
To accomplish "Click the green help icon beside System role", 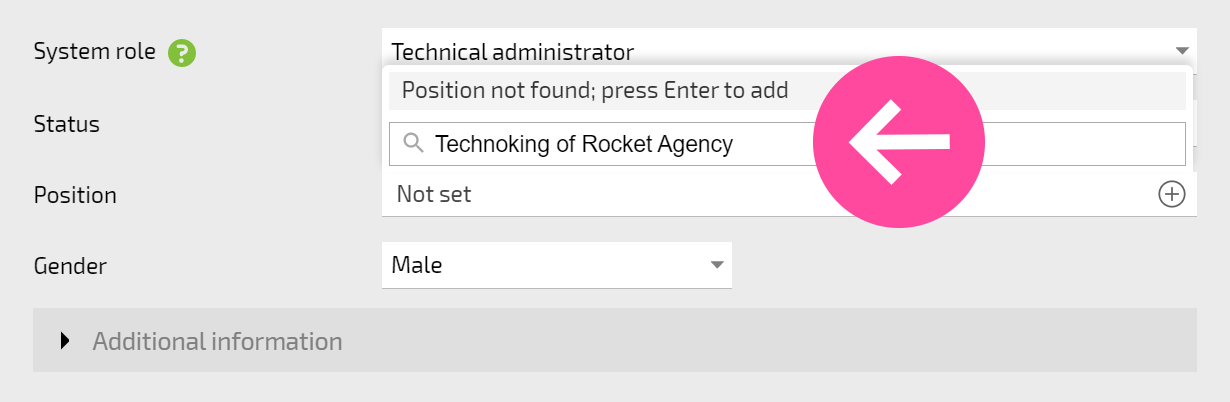I will 182,53.
